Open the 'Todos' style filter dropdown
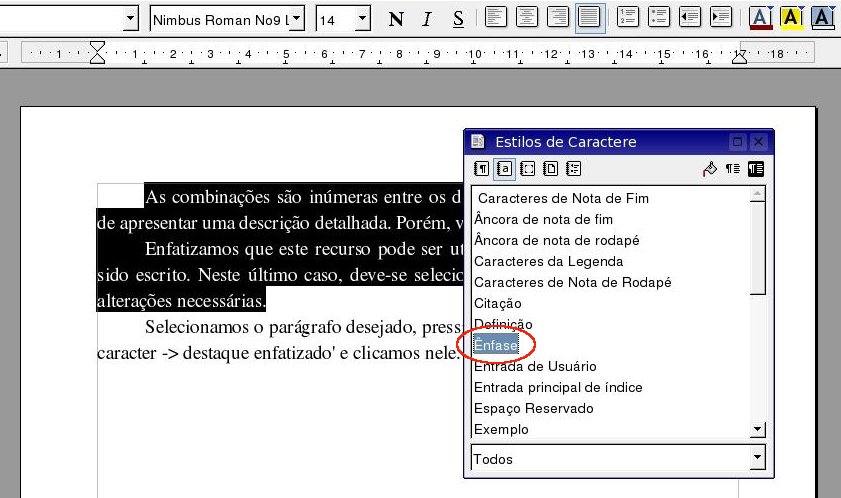The height and width of the screenshot is (498, 841). (x=757, y=458)
